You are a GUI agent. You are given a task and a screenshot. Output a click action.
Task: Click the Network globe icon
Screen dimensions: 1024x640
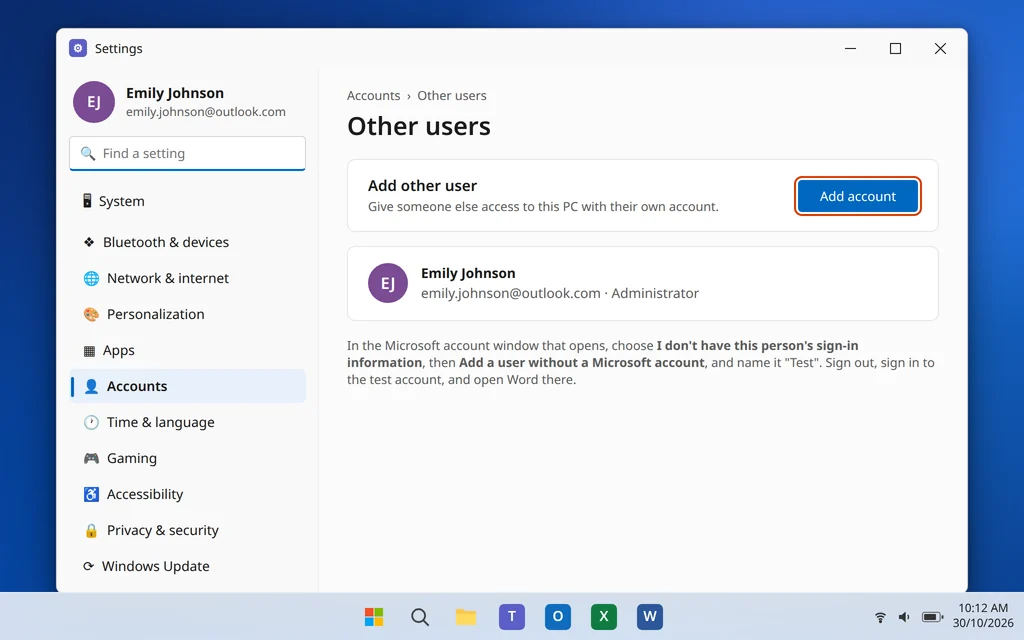click(x=91, y=278)
